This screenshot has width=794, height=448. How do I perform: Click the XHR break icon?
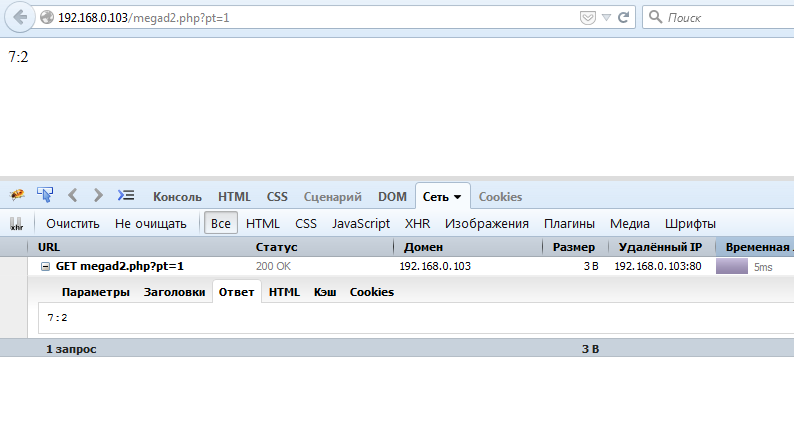pos(16,224)
